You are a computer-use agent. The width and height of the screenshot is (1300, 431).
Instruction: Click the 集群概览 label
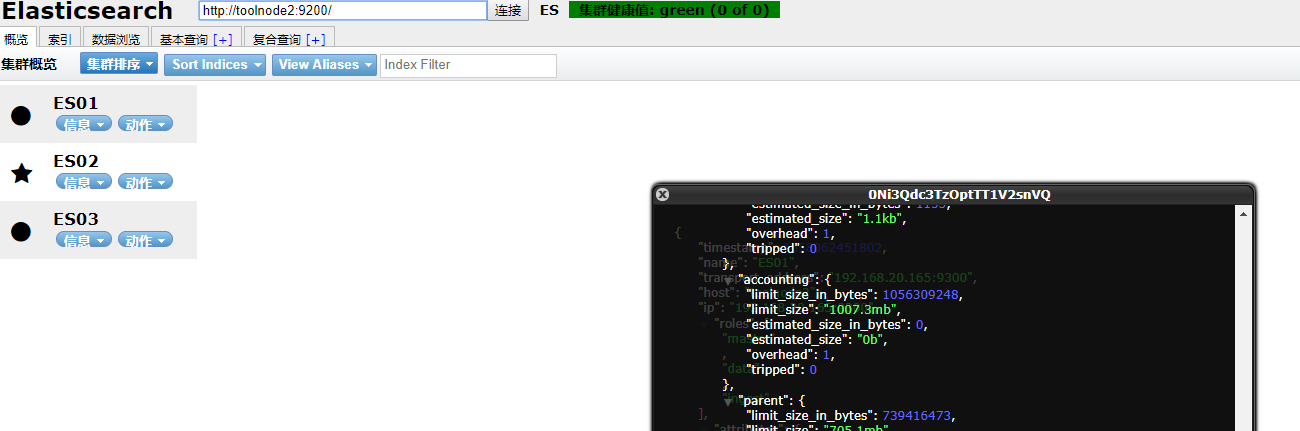tap(29, 64)
